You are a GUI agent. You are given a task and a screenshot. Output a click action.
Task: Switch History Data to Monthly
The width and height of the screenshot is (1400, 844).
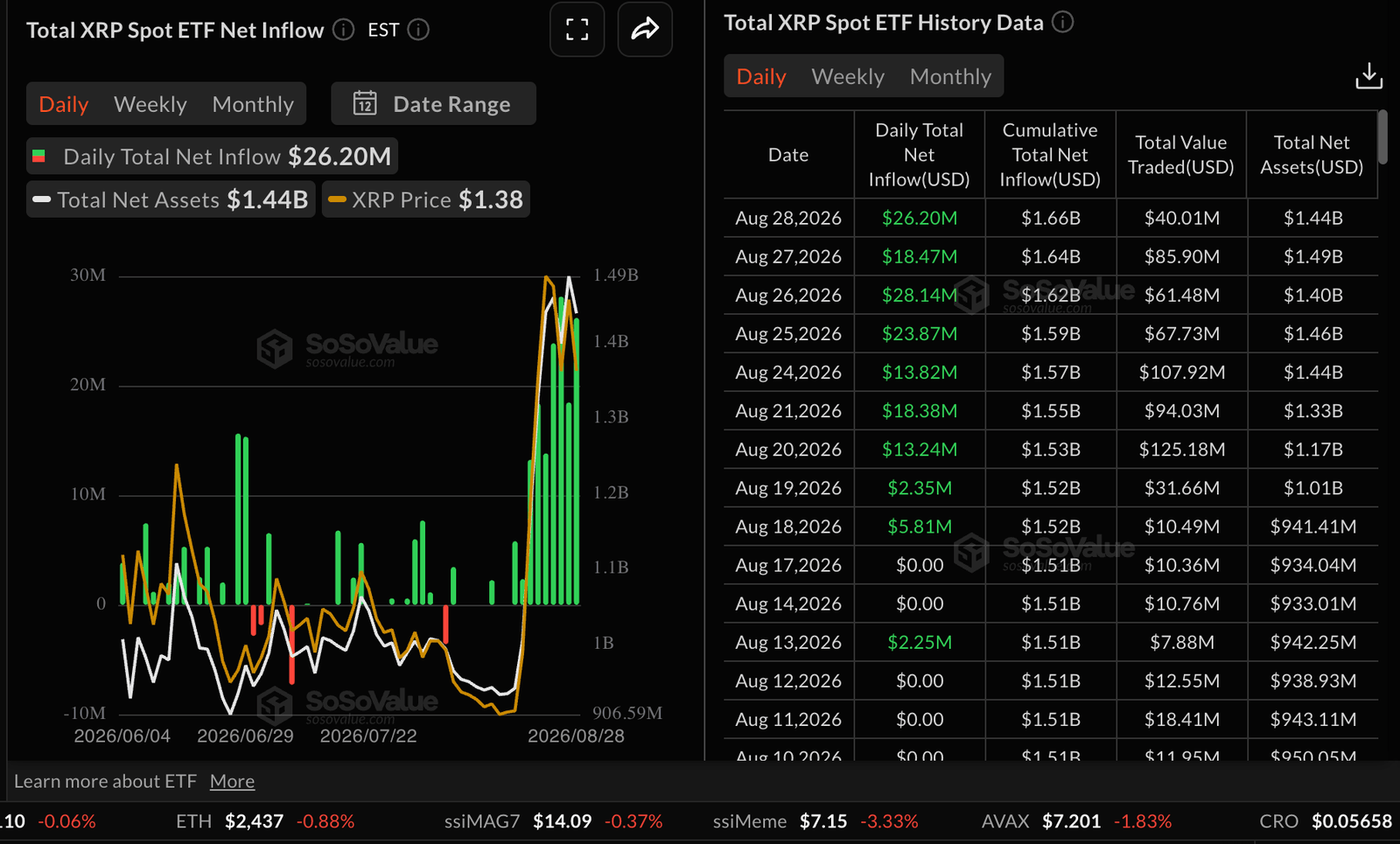click(x=950, y=76)
